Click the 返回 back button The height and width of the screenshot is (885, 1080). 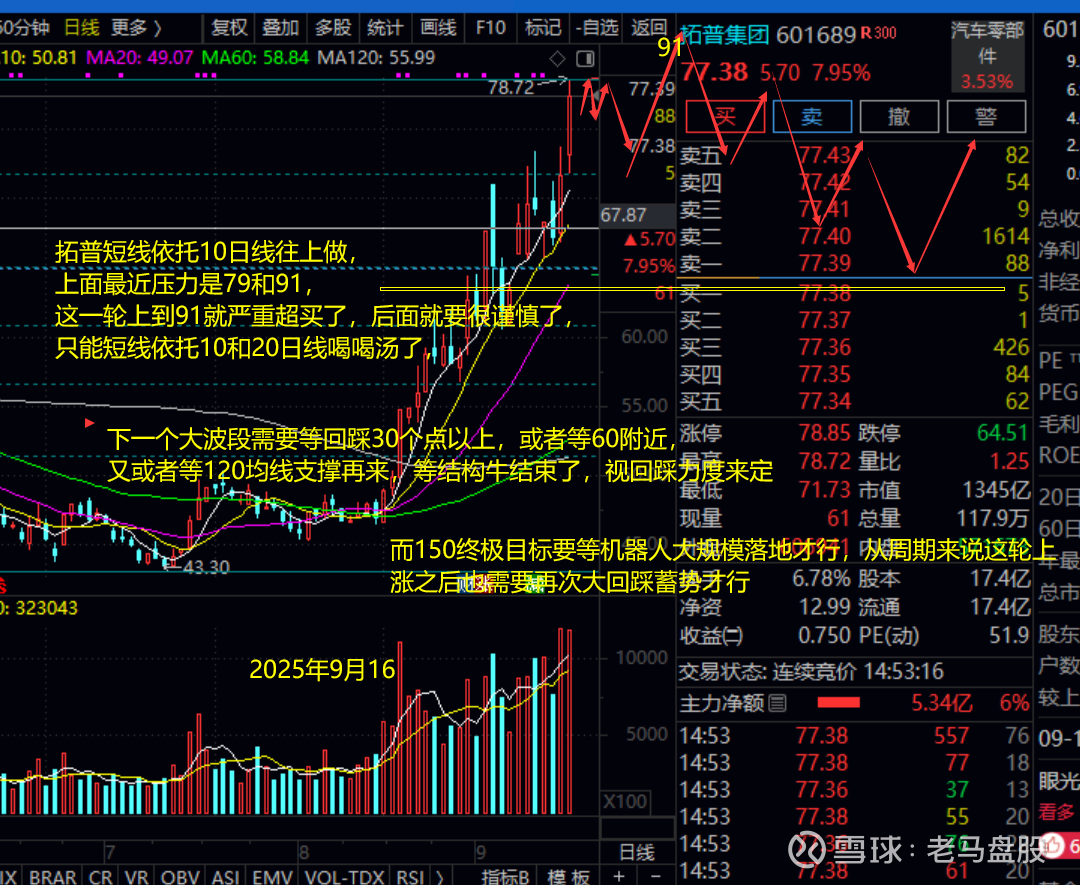tap(649, 28)
